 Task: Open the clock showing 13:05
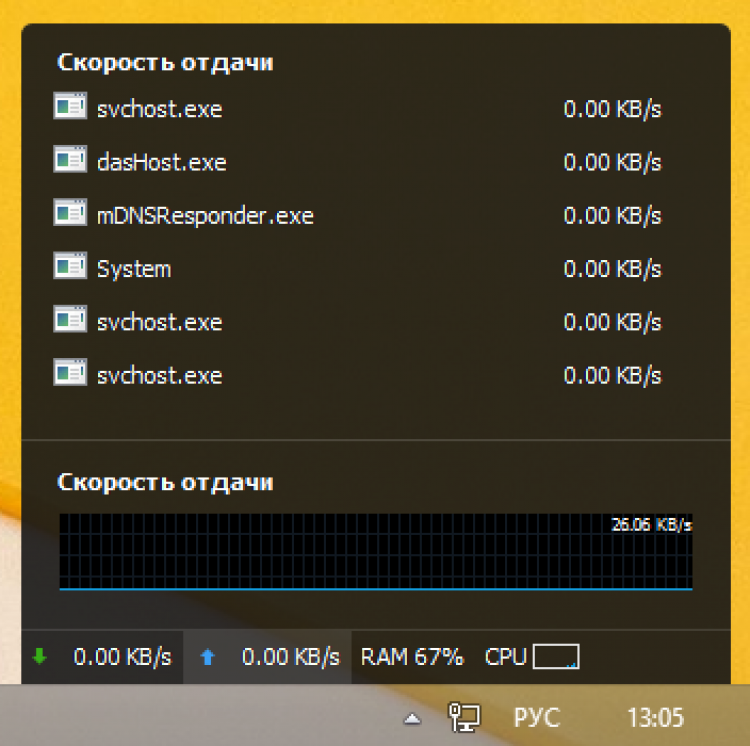coord(655,717)
